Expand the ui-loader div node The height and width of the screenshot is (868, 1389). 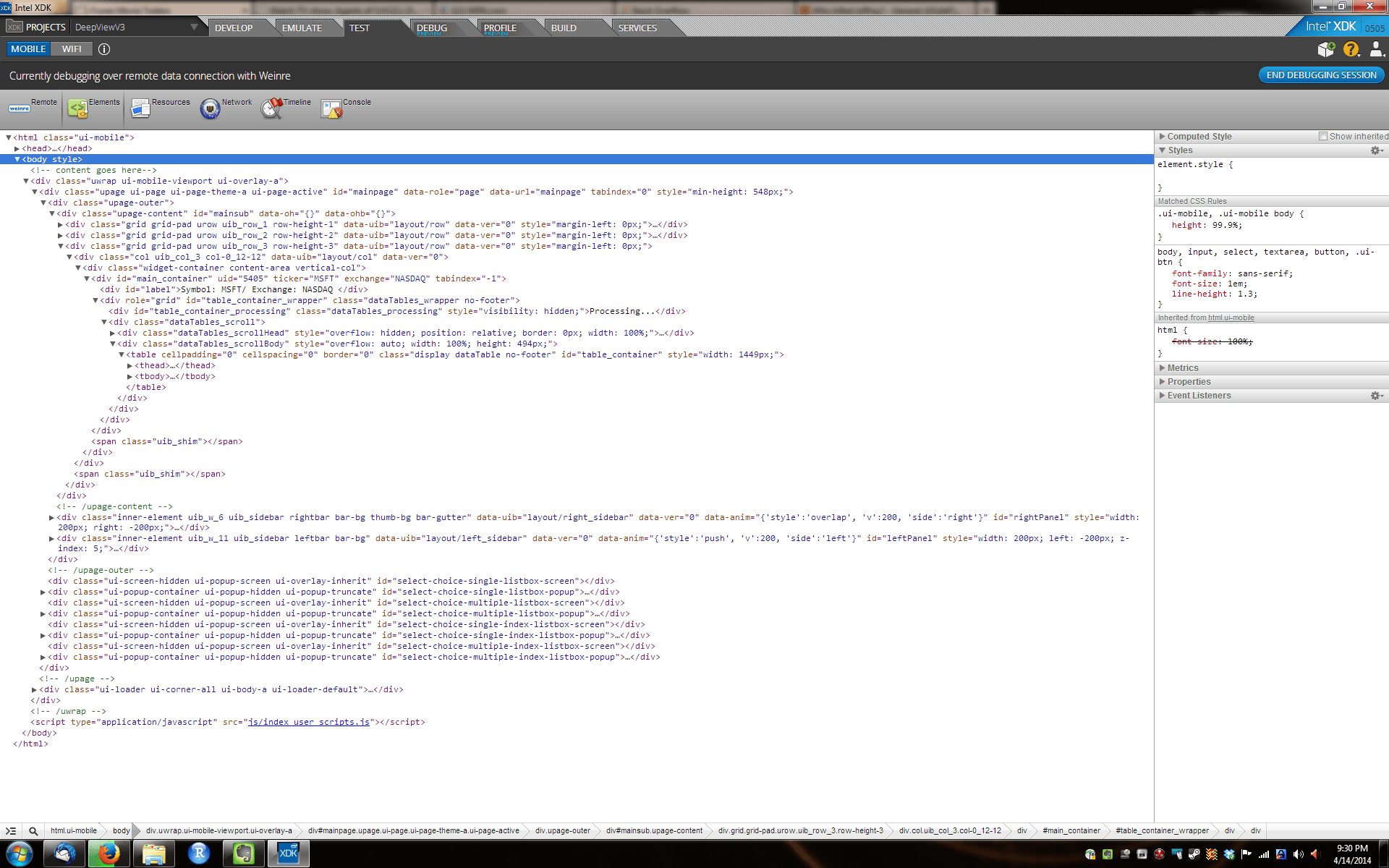pos(34,690)
